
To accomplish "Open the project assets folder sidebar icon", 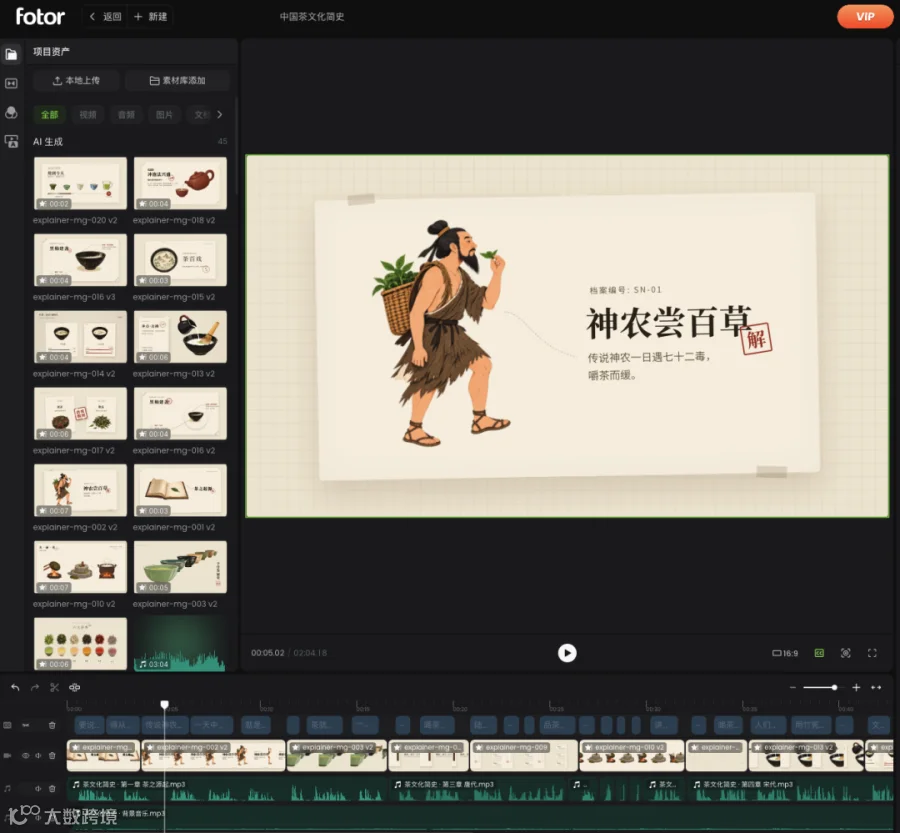I will pos(11,55).
